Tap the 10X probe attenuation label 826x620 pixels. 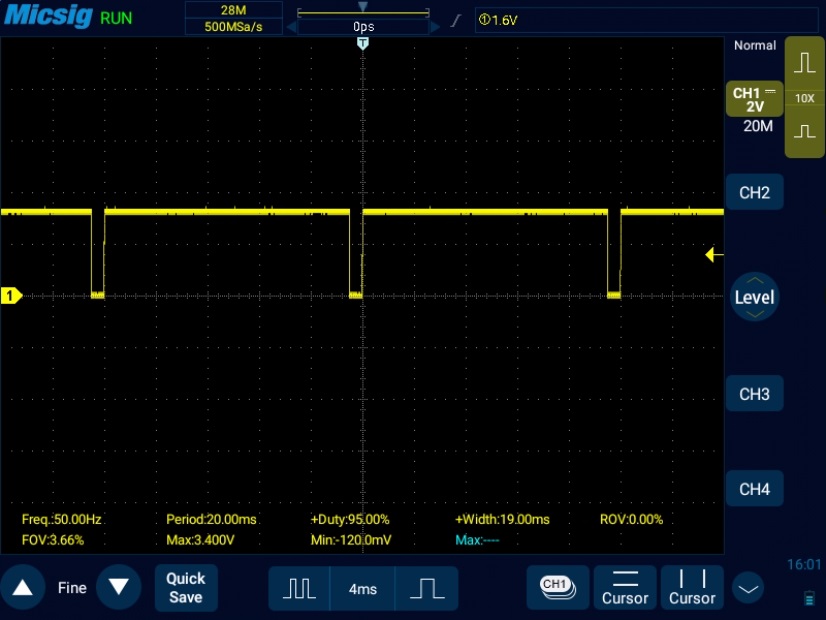click(x=804, y=99)
